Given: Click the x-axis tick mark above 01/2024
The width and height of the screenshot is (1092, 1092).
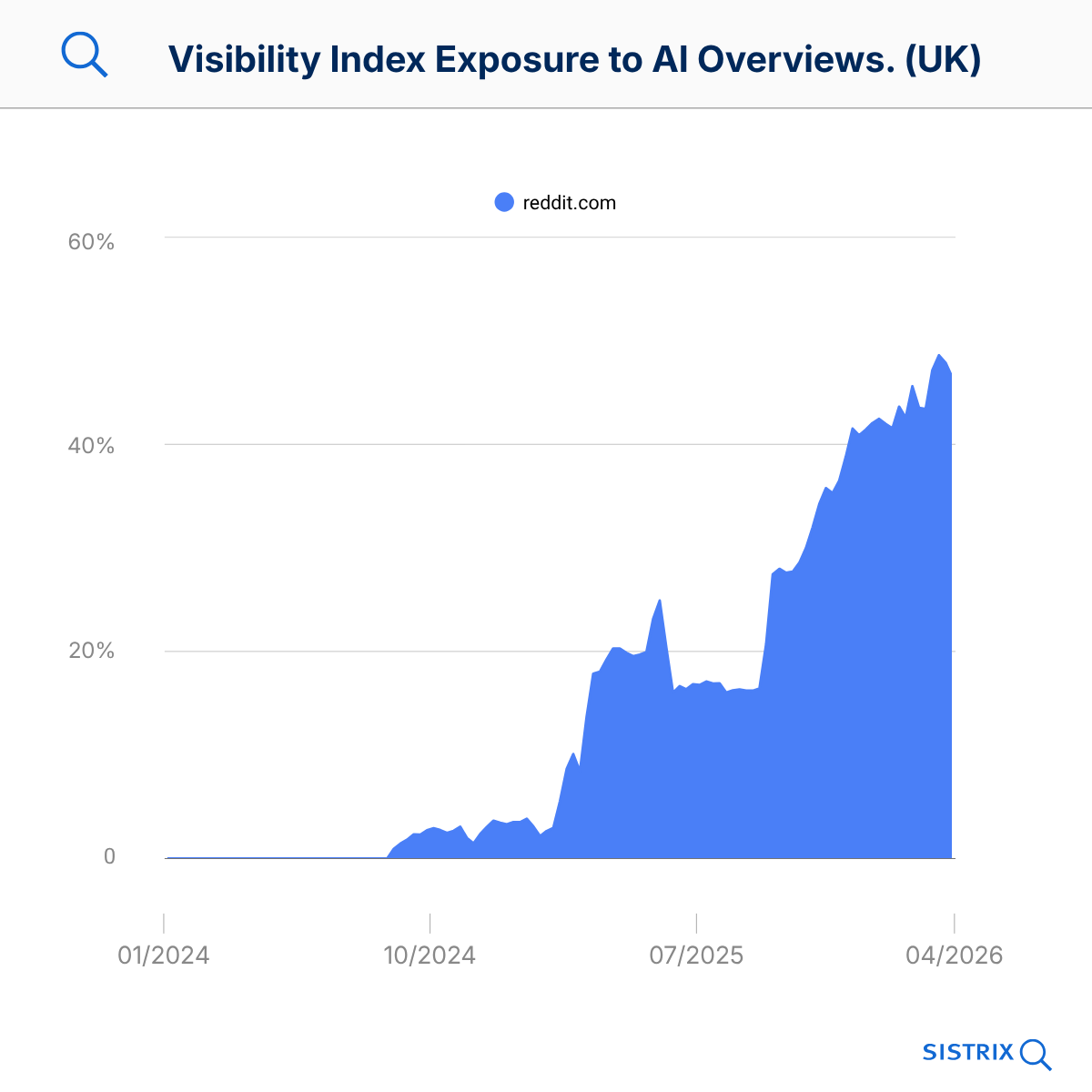Looking at the screenshot, I should click(x=164, y=923).
